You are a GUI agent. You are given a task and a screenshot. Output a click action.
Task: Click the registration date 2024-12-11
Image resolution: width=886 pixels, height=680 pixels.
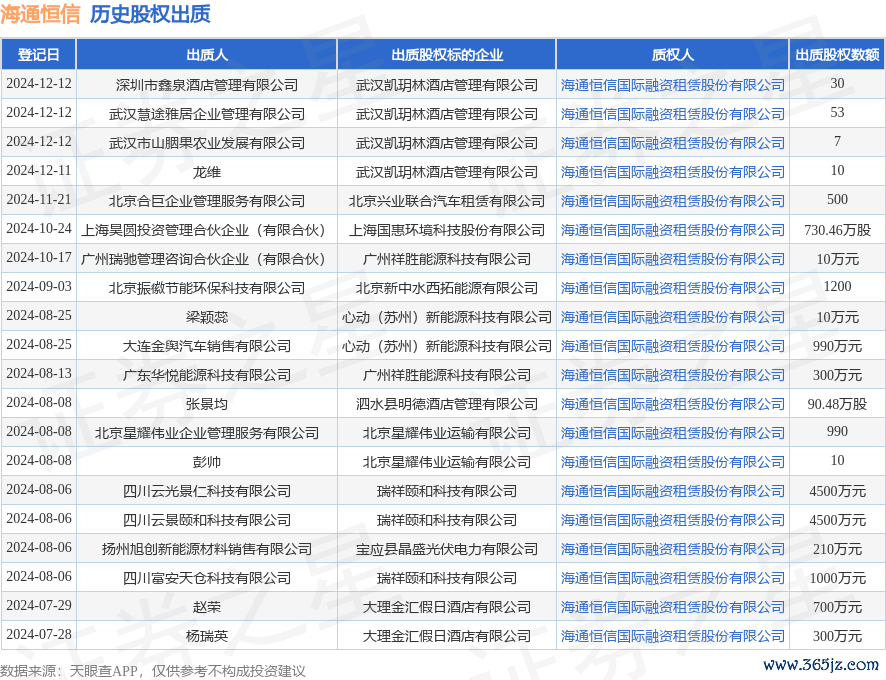[x=39, y=170]
